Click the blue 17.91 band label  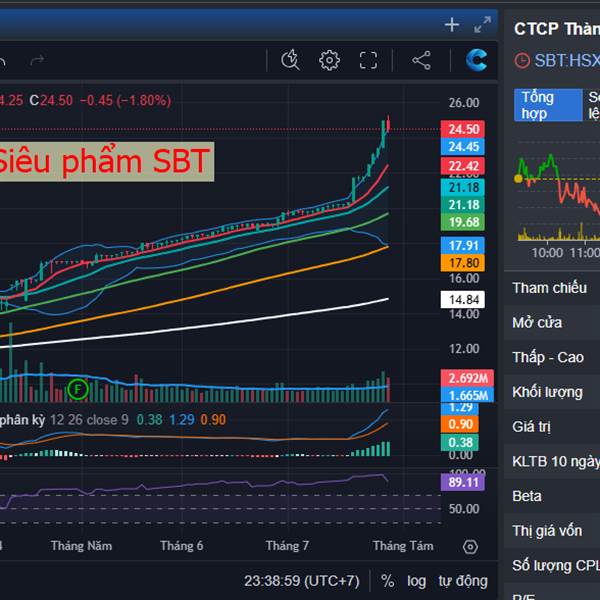coord(463,245)
